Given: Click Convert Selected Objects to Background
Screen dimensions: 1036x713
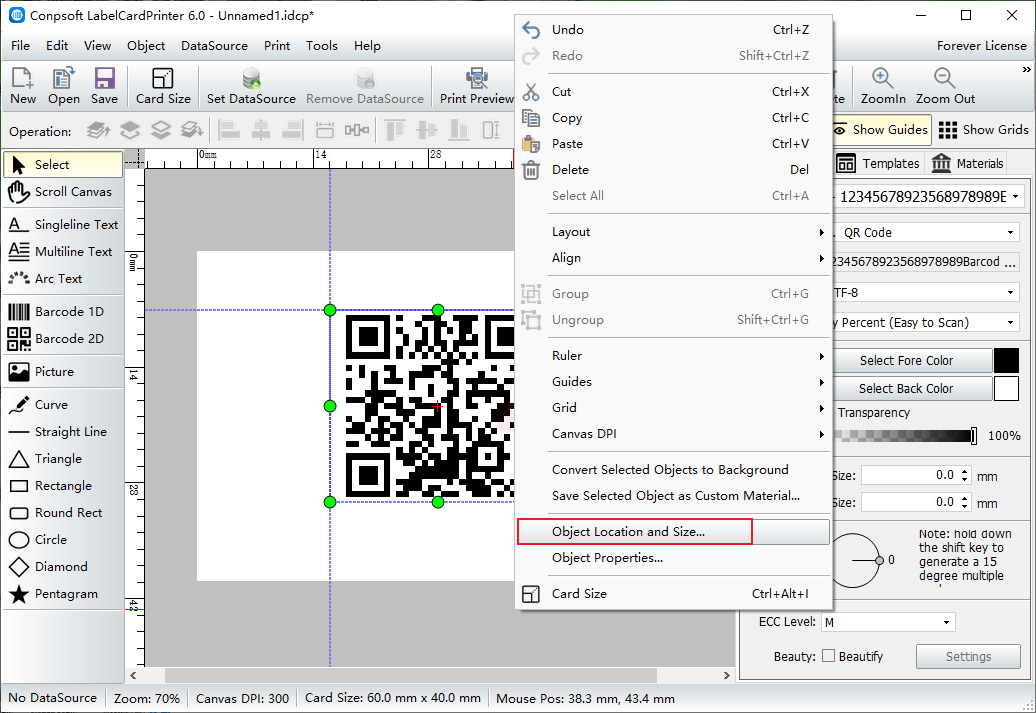Looking at the screenshot, I should (673, 470).
